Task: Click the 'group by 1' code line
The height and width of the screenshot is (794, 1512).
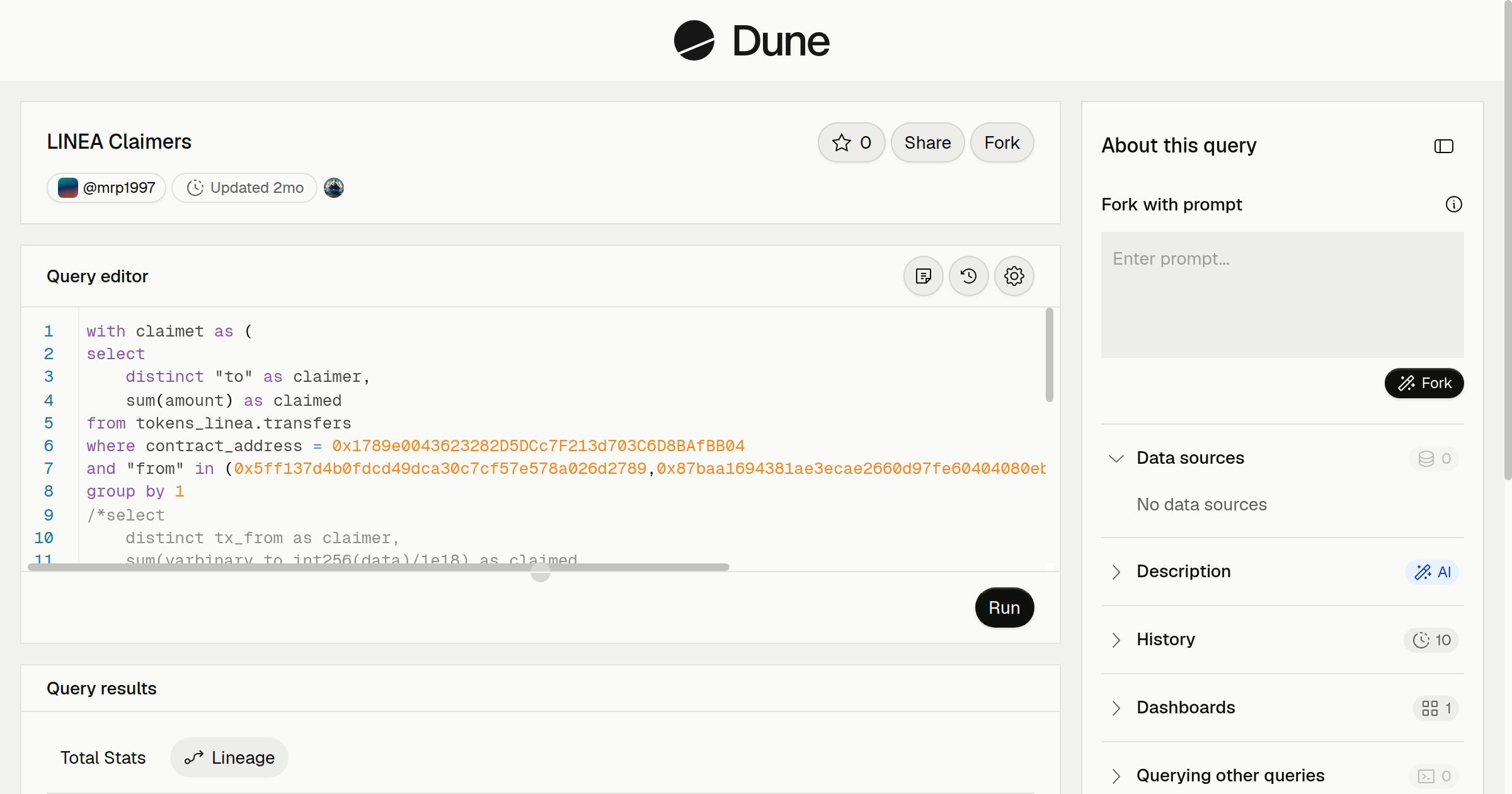Action: pyautogui.click(x=135, y=492)
